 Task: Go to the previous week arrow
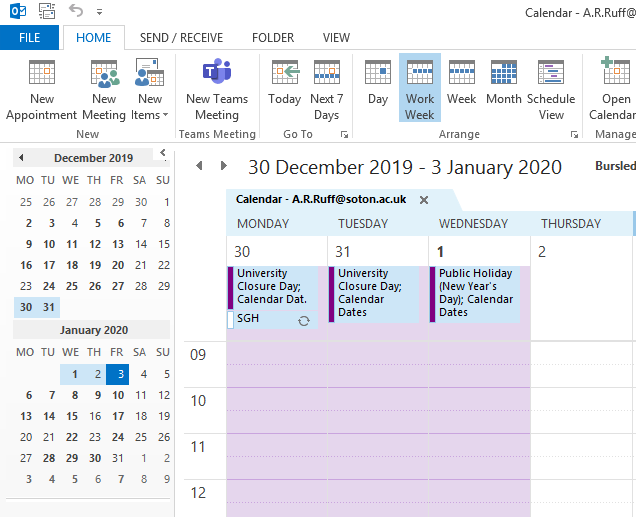click(x=199, y=166)
